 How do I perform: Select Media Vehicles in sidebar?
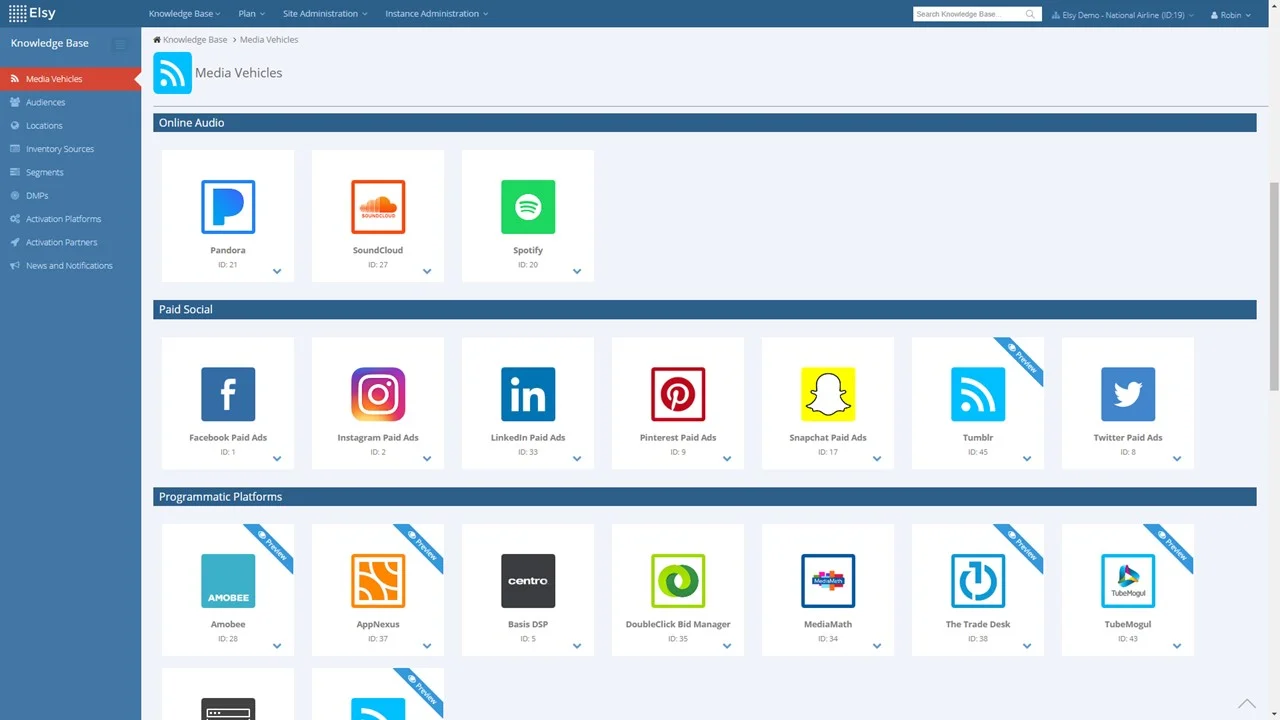pos(70,79)
